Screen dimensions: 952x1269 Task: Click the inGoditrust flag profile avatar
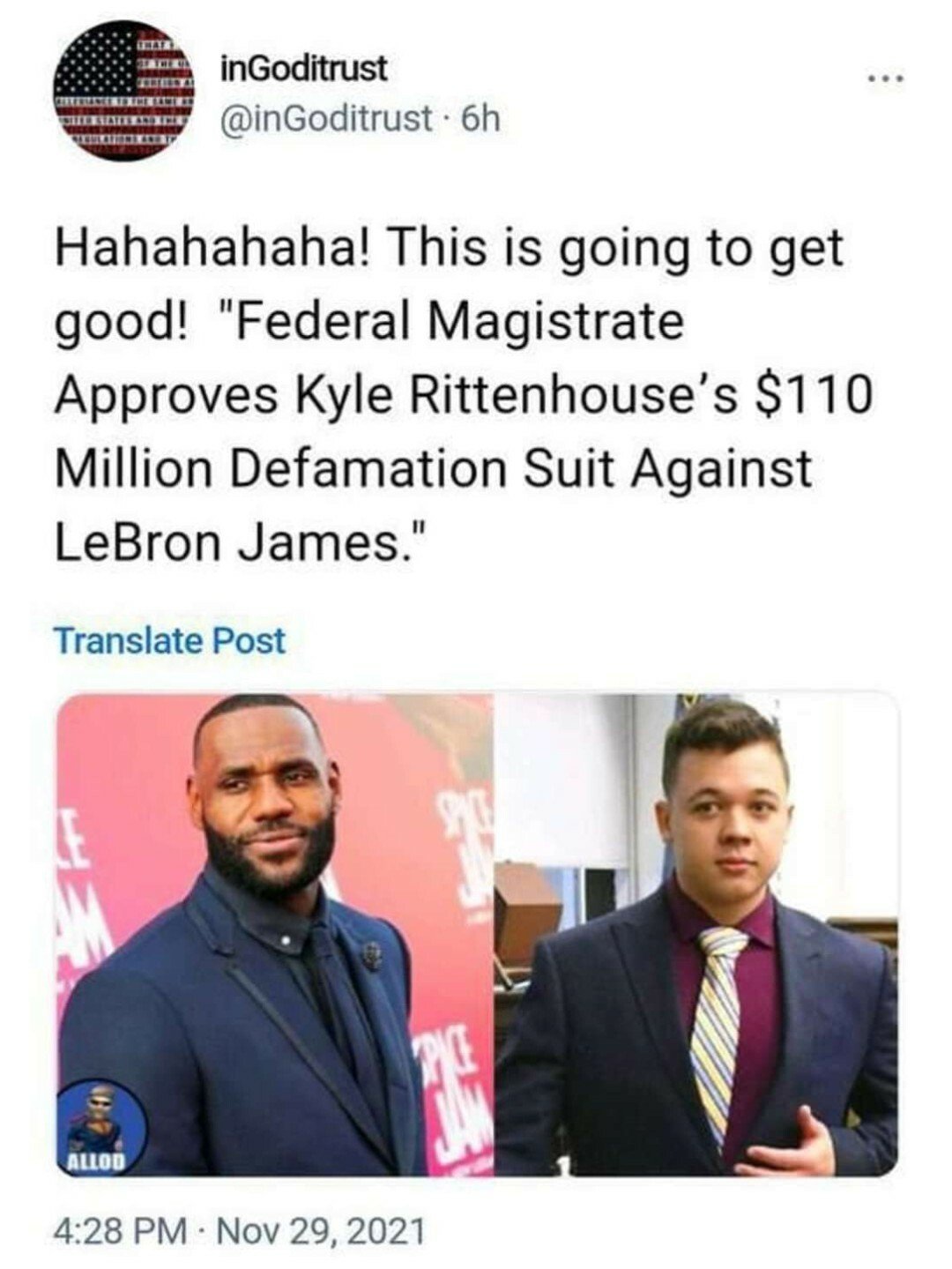point(124,90)
